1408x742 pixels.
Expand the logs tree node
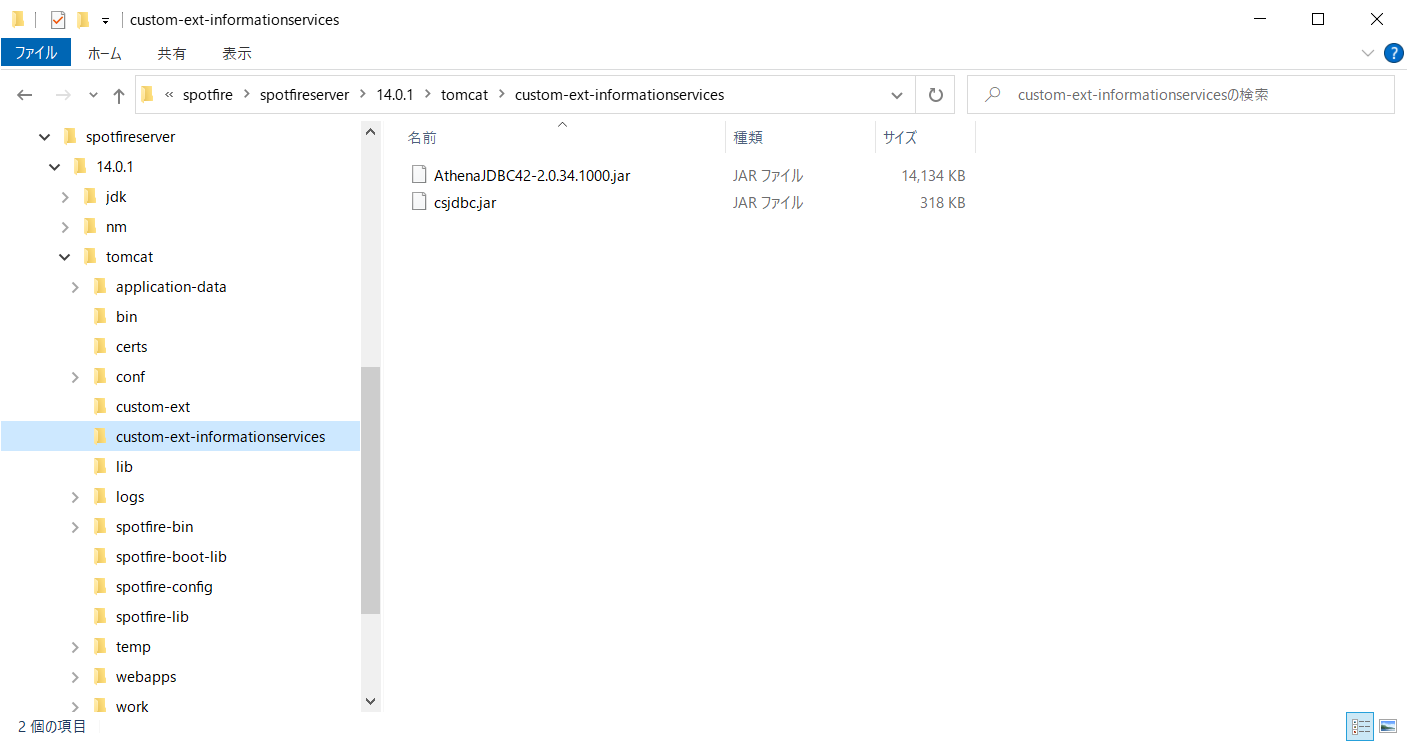(75, 497)
